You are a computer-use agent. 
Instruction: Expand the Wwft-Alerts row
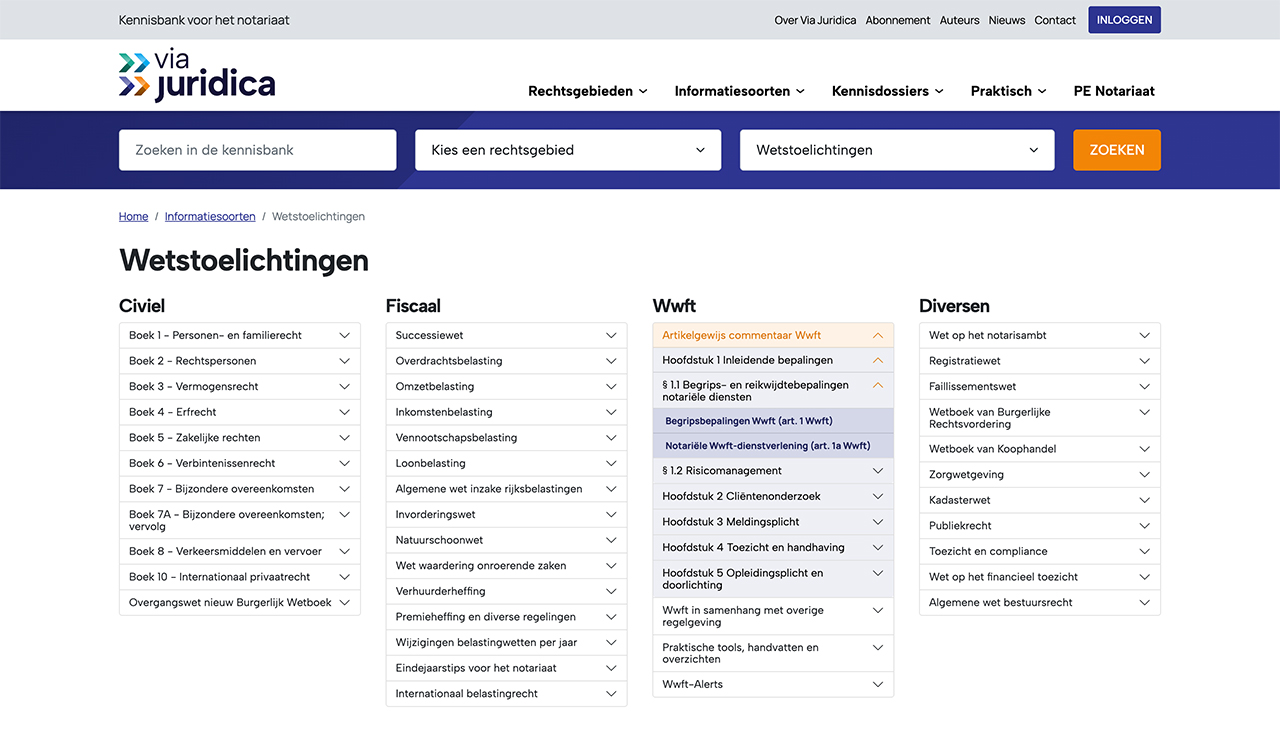(773, 685)
